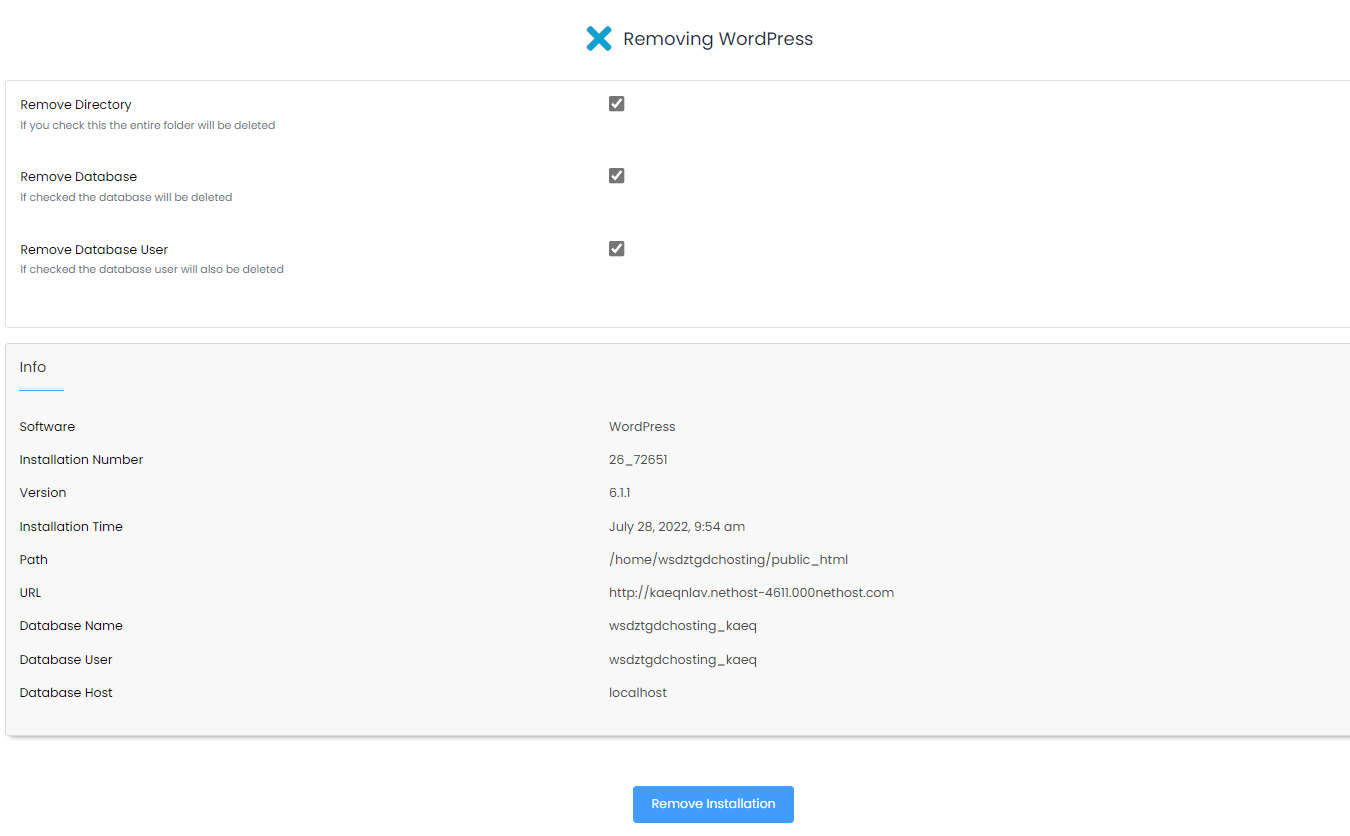Screen dimensions: 1350x836
Task: Click installation number 26_72651
Action: pos(638,460)
